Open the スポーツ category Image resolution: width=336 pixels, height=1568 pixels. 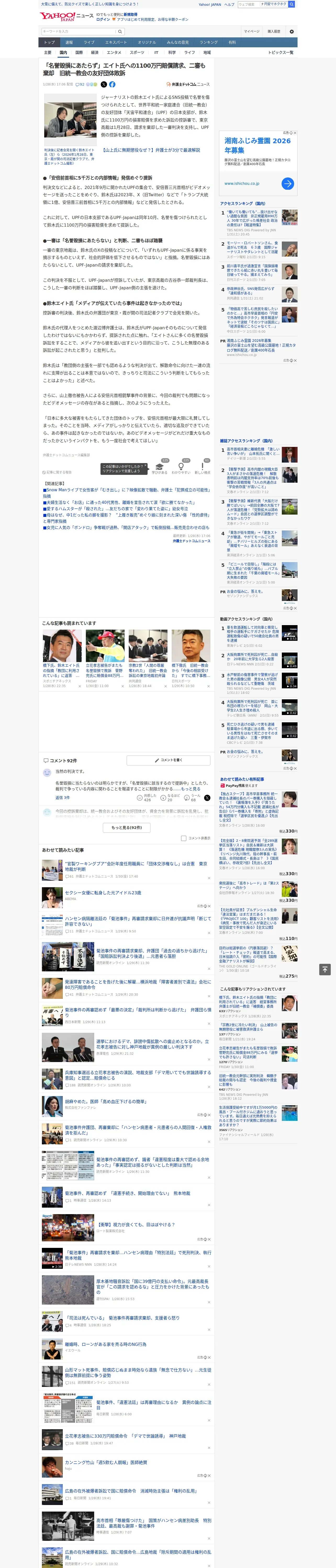tap(137, 52)
